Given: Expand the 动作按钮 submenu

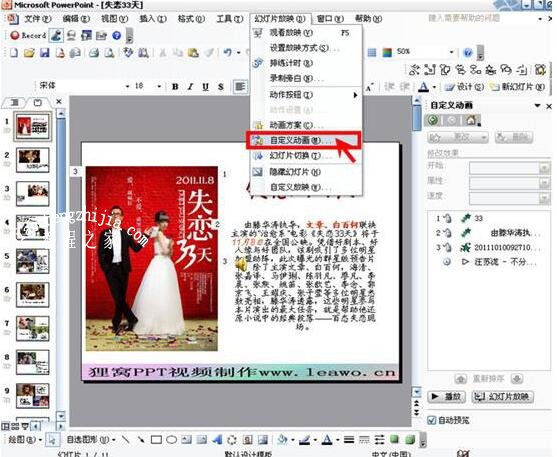Looking at the screenshot, I should coord(306,95).
